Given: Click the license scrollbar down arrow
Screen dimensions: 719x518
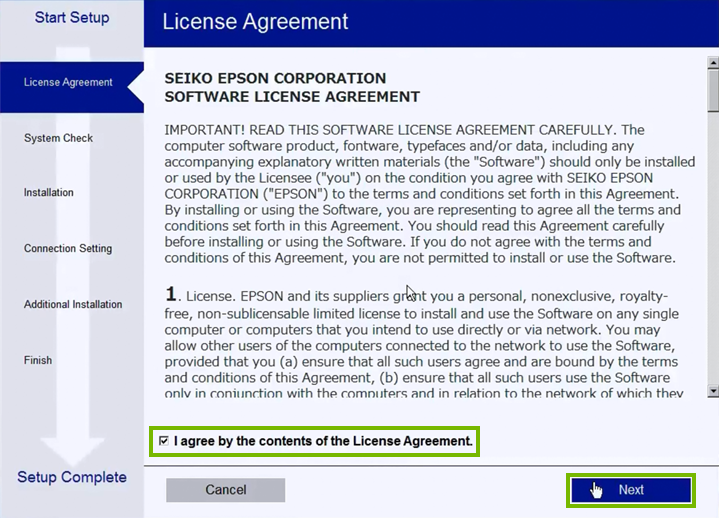Looking at the screenshot, I should click(713, 391).
